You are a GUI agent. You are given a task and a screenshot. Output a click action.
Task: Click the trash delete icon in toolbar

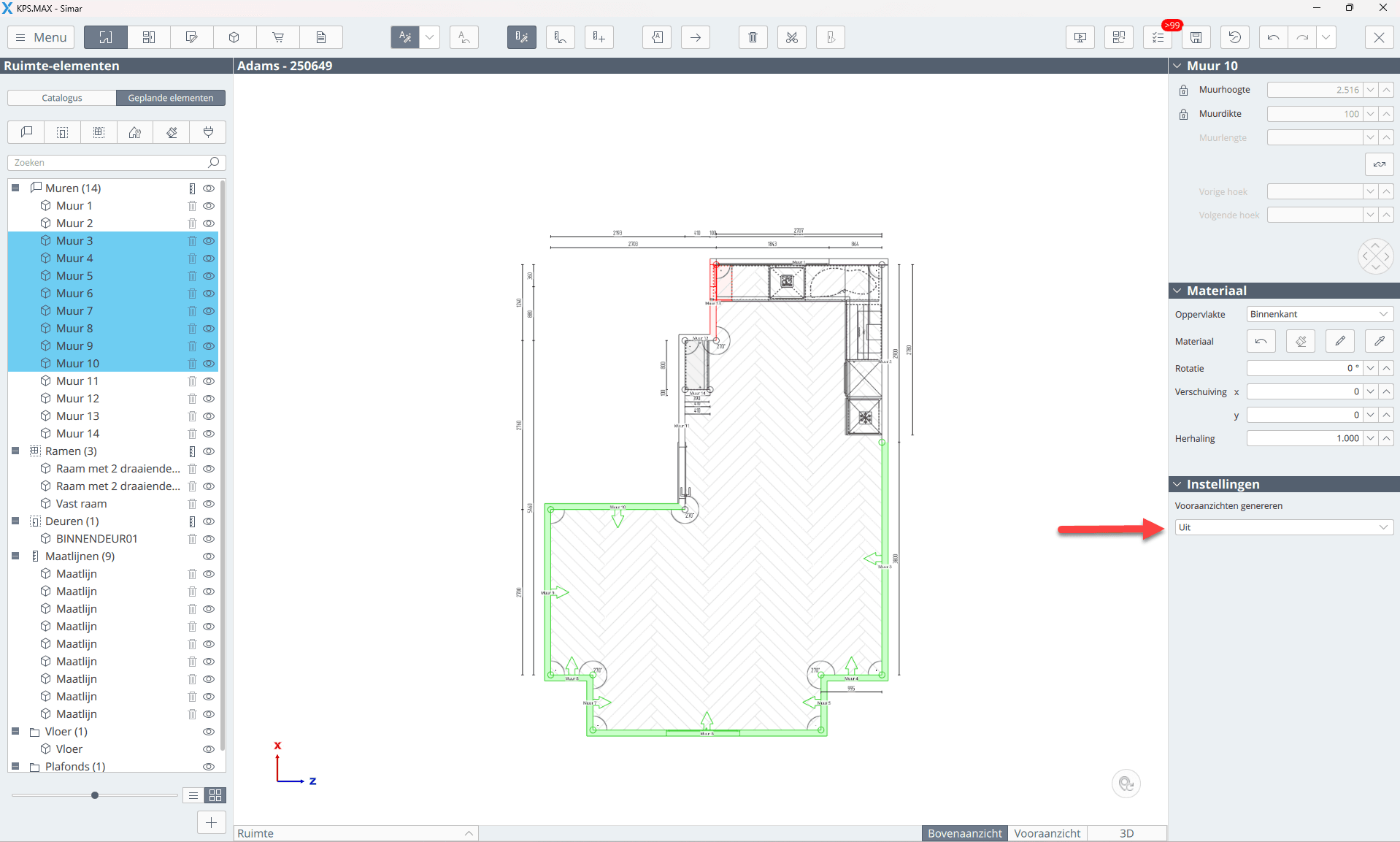tap(753, 37)
